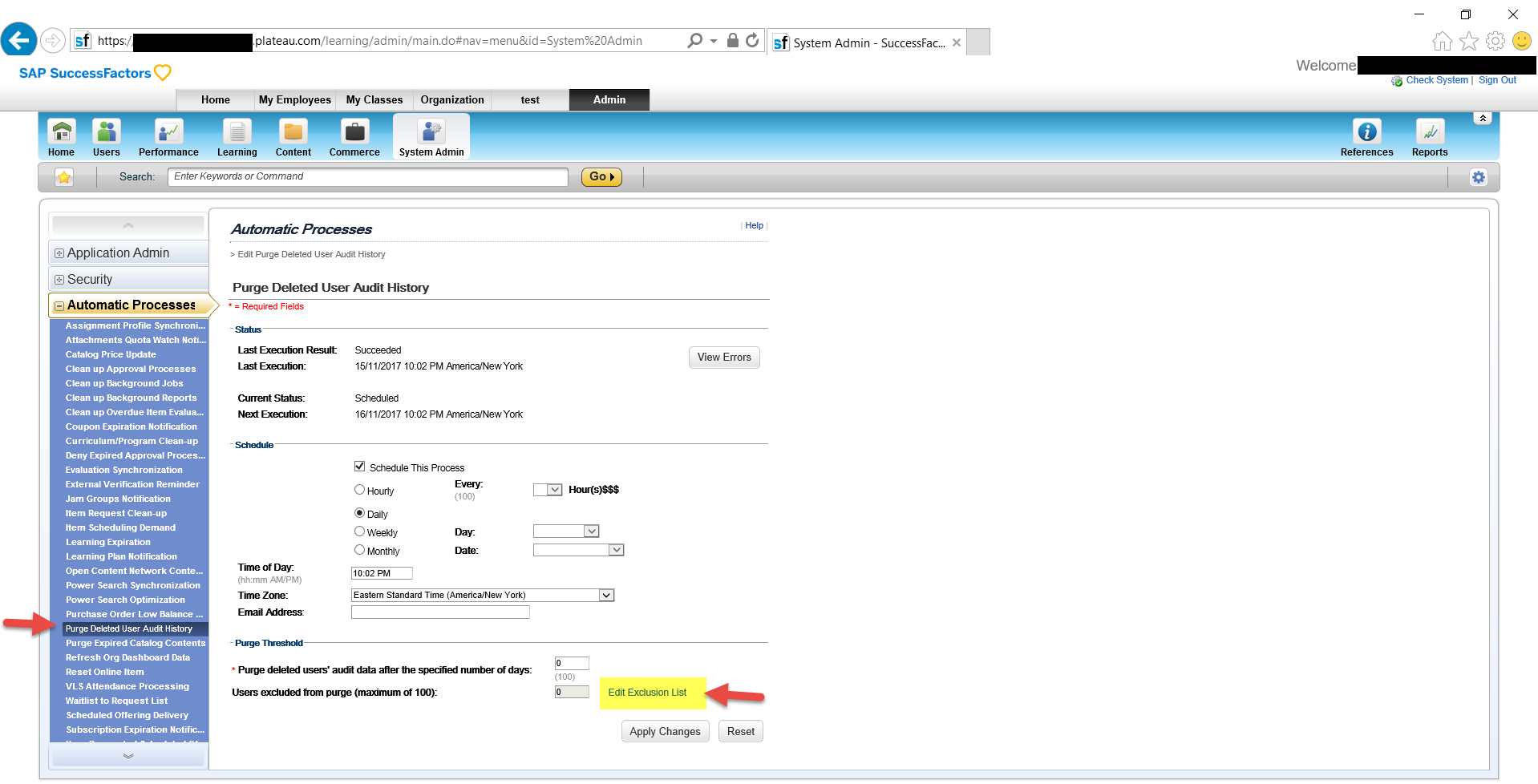Open browser favorites star icon

click(x=1469, y=41)
